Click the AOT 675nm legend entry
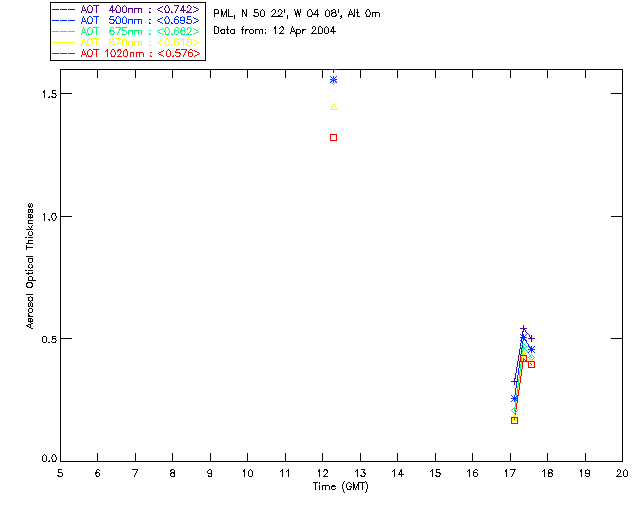The height and width of the screenshot is (512, 640). pyautogui.click(x=126, y=31)
